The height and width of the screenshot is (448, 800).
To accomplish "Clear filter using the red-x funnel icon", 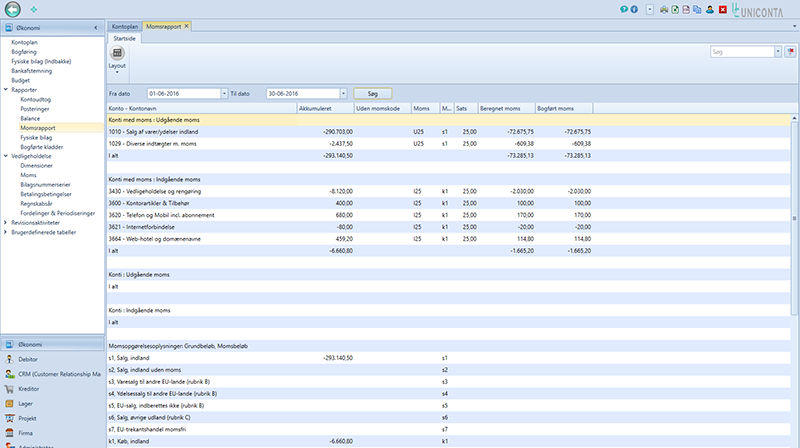I will tap(790, 52).
